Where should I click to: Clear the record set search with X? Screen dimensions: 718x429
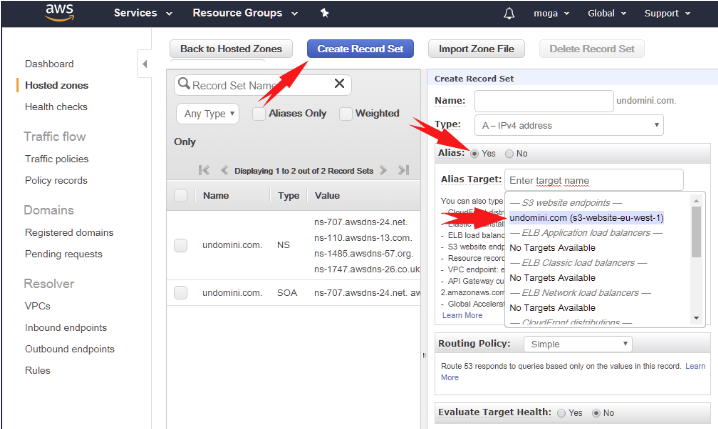pos(339,83)
